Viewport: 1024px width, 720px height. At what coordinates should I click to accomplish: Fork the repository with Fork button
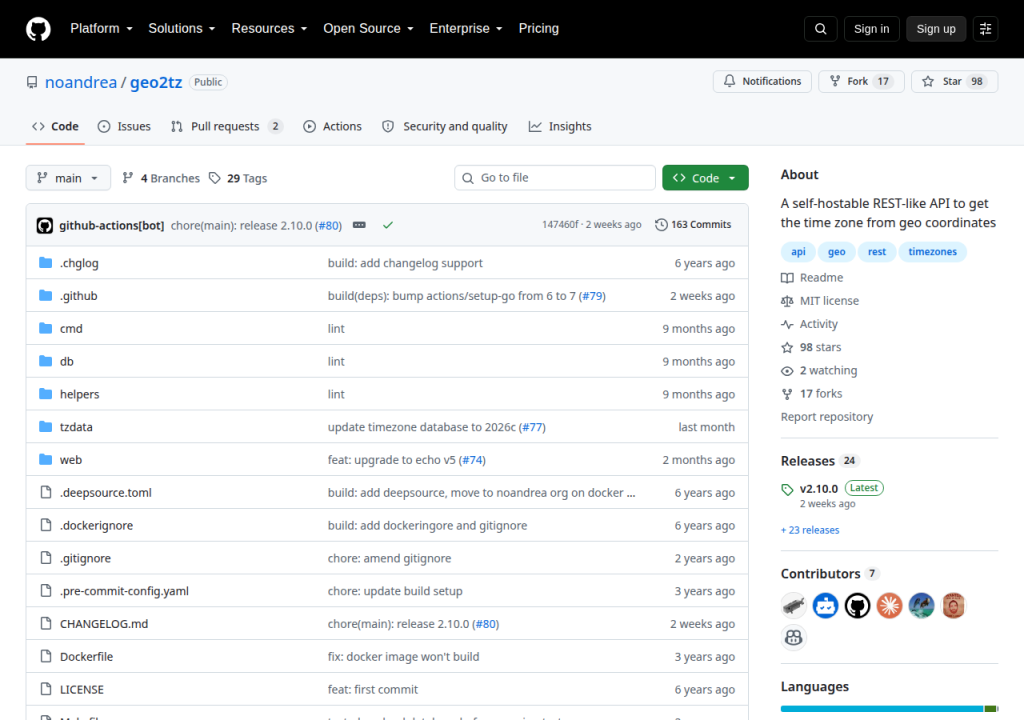click(861, 82)
